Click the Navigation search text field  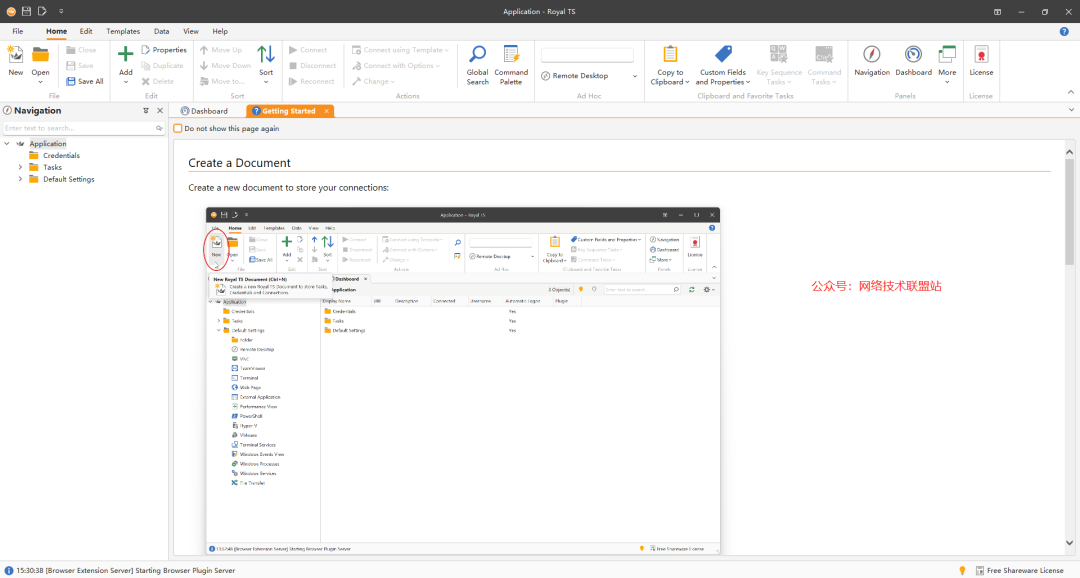78,128
